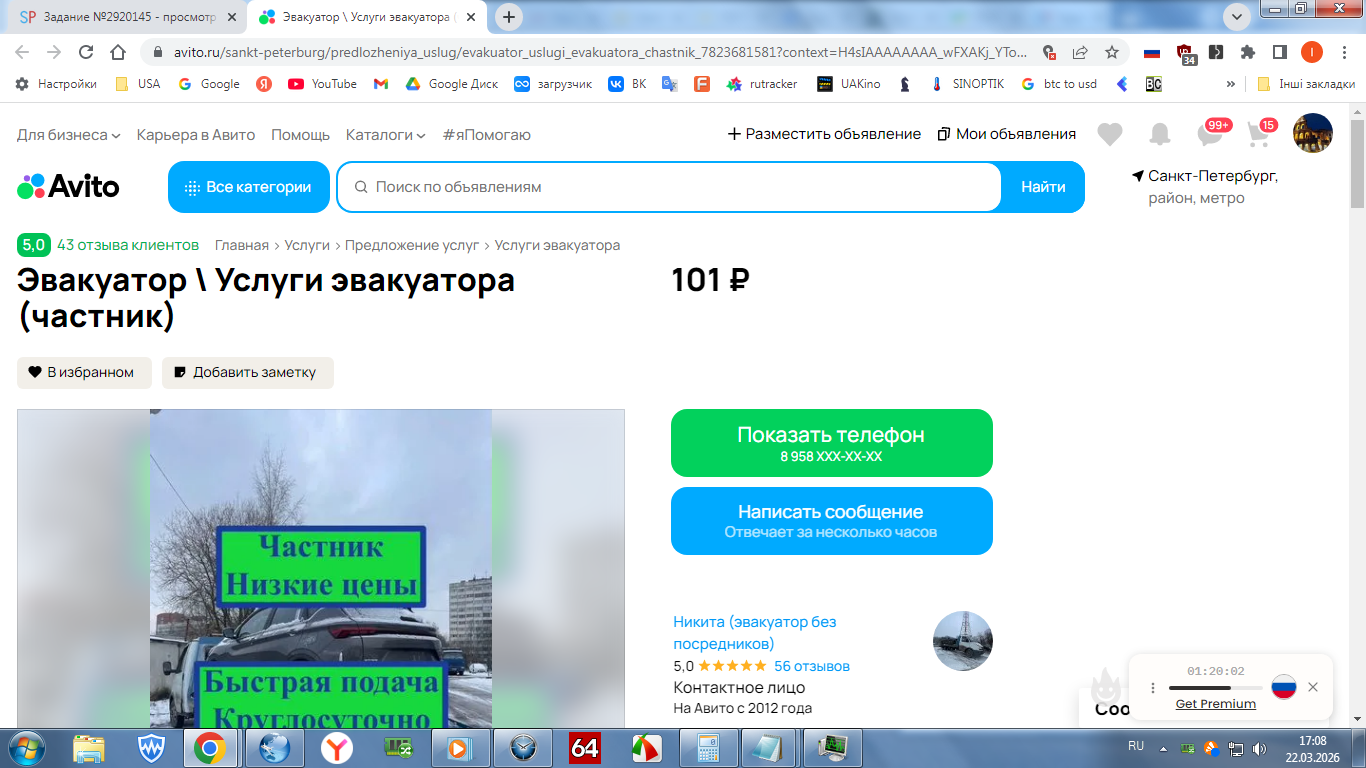Click Написать сообщение blue button

tap(832, 521)
